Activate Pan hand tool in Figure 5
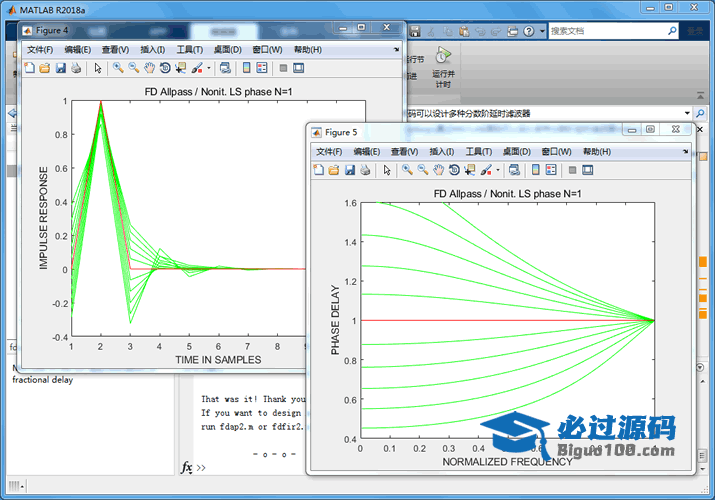Screen dimensions: 715x500 (439, 170)
